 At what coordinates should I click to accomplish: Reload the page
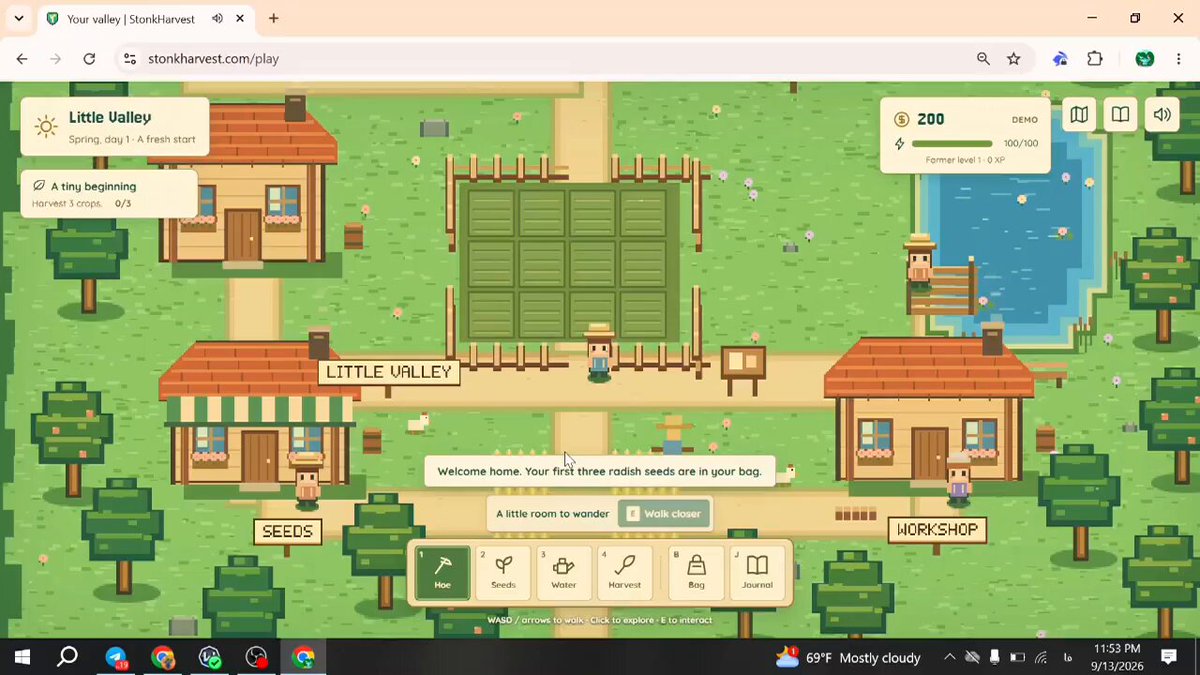[x=89, y=59]
